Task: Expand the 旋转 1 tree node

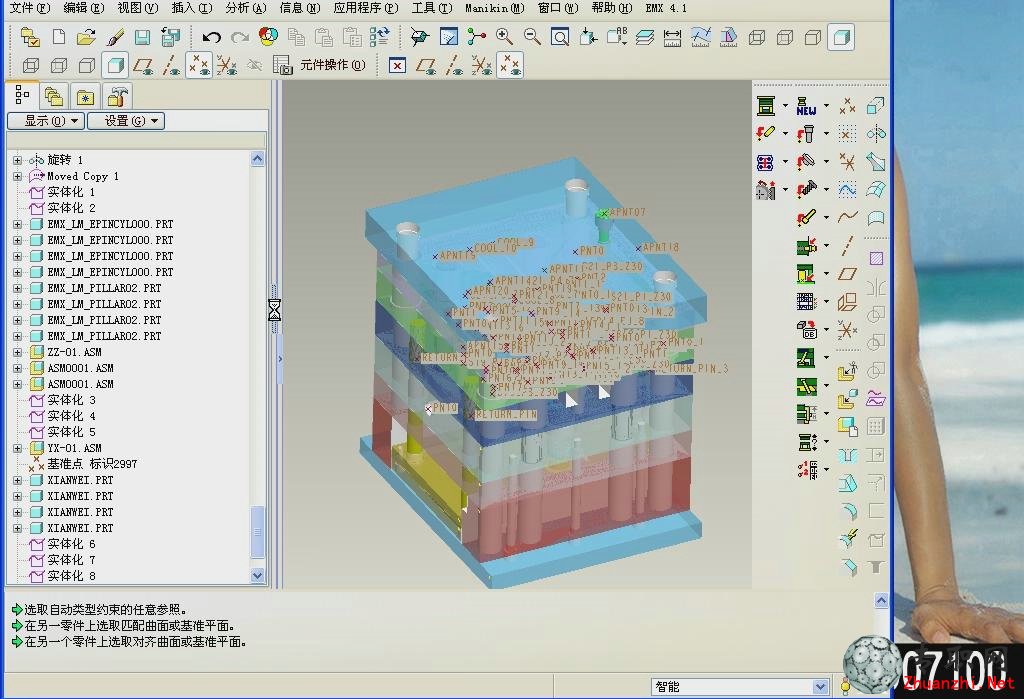Action: click(x=18, y=160)
